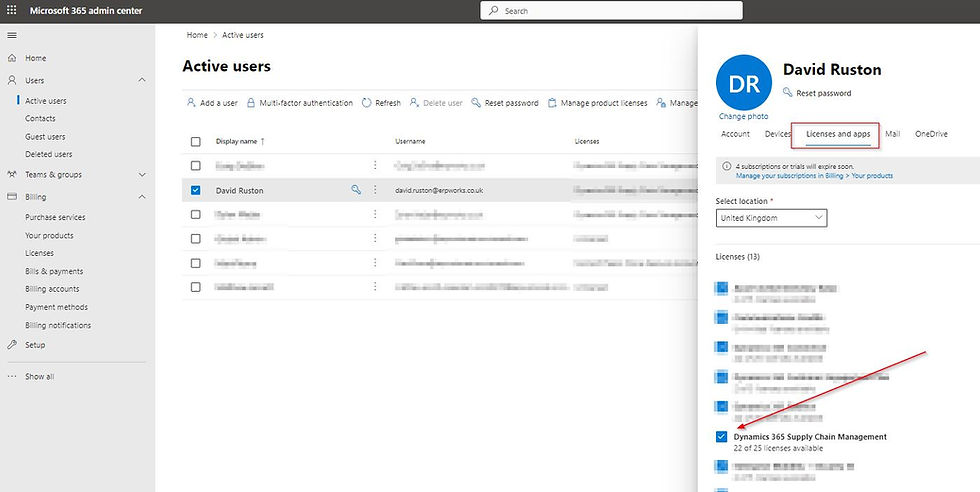Click the Reset password key icon in toolbar
The image size is (980, 492).
click(x=476, y=103)
